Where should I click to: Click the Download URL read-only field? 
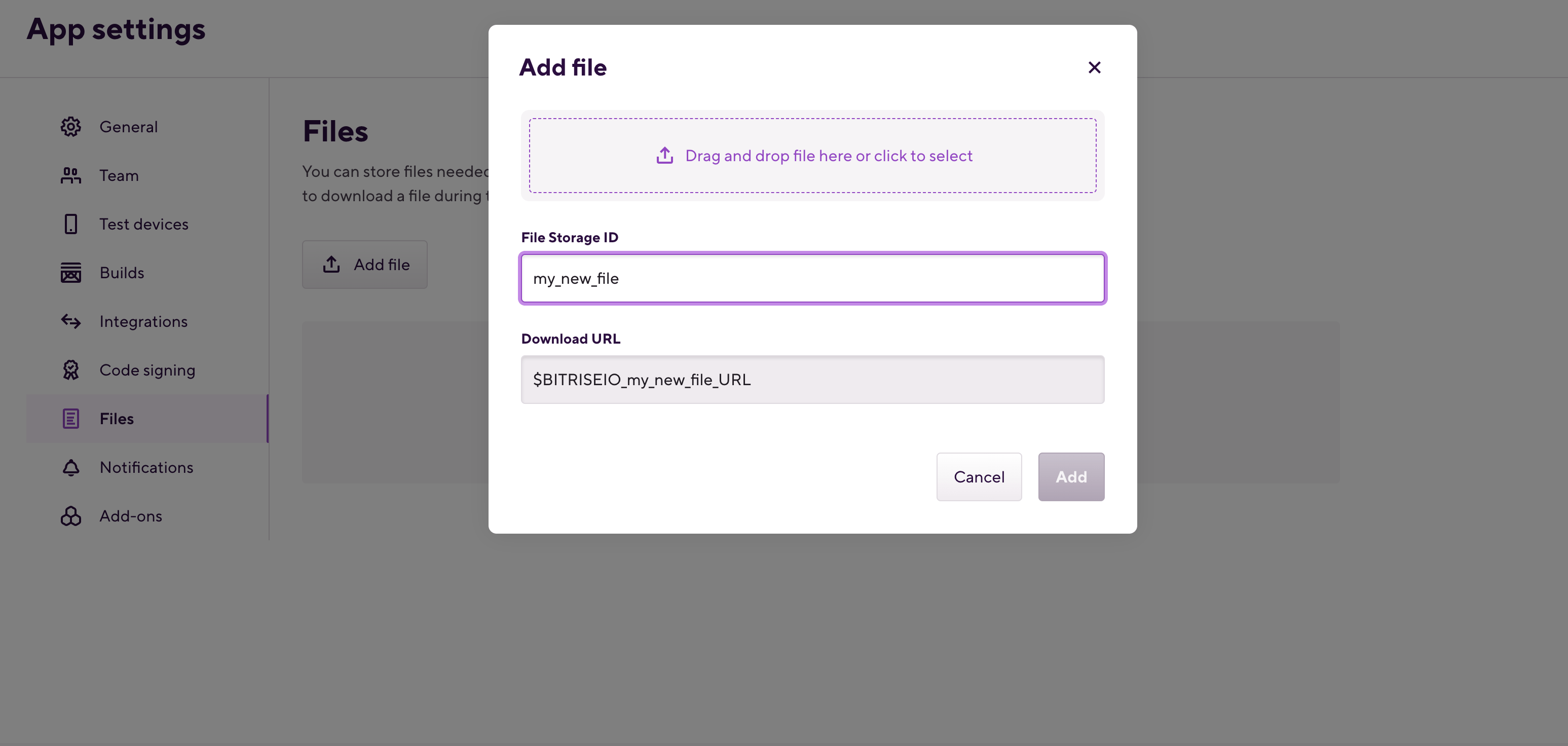[812, 380]
